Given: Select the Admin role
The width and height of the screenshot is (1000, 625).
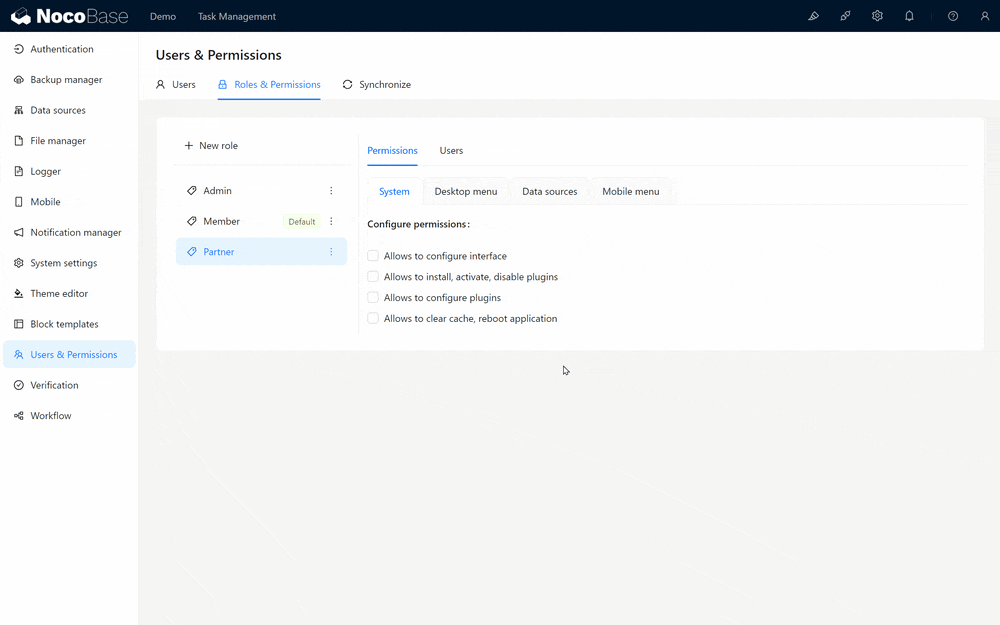Looking at the screenshot, I should [261, 191].
